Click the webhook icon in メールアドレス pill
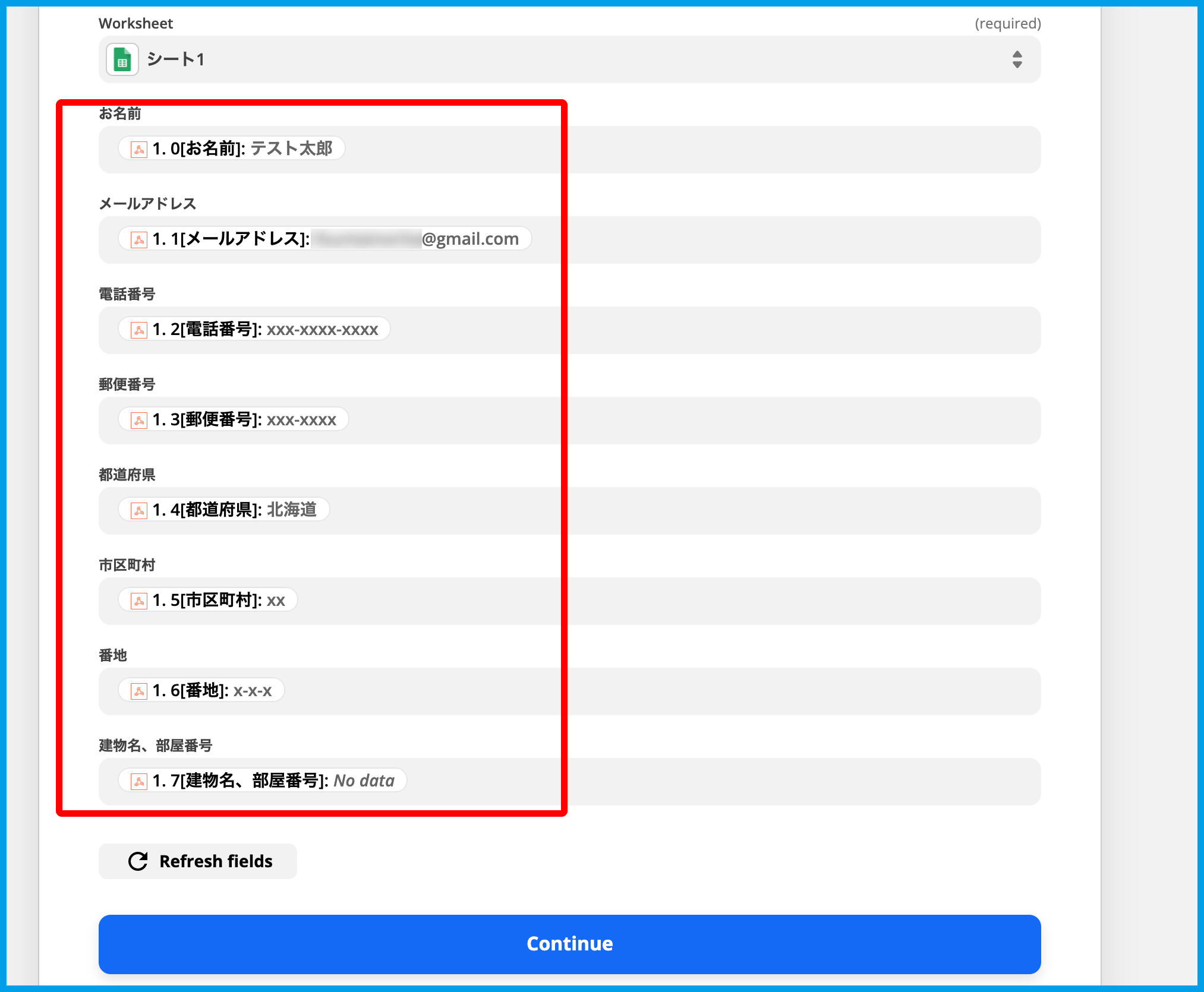 [139, 239]
